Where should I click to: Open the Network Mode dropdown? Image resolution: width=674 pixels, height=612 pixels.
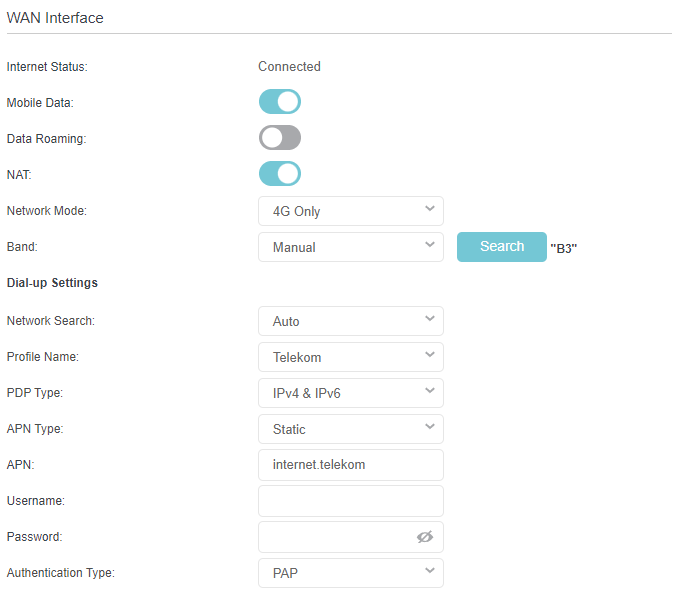[351, 211]
